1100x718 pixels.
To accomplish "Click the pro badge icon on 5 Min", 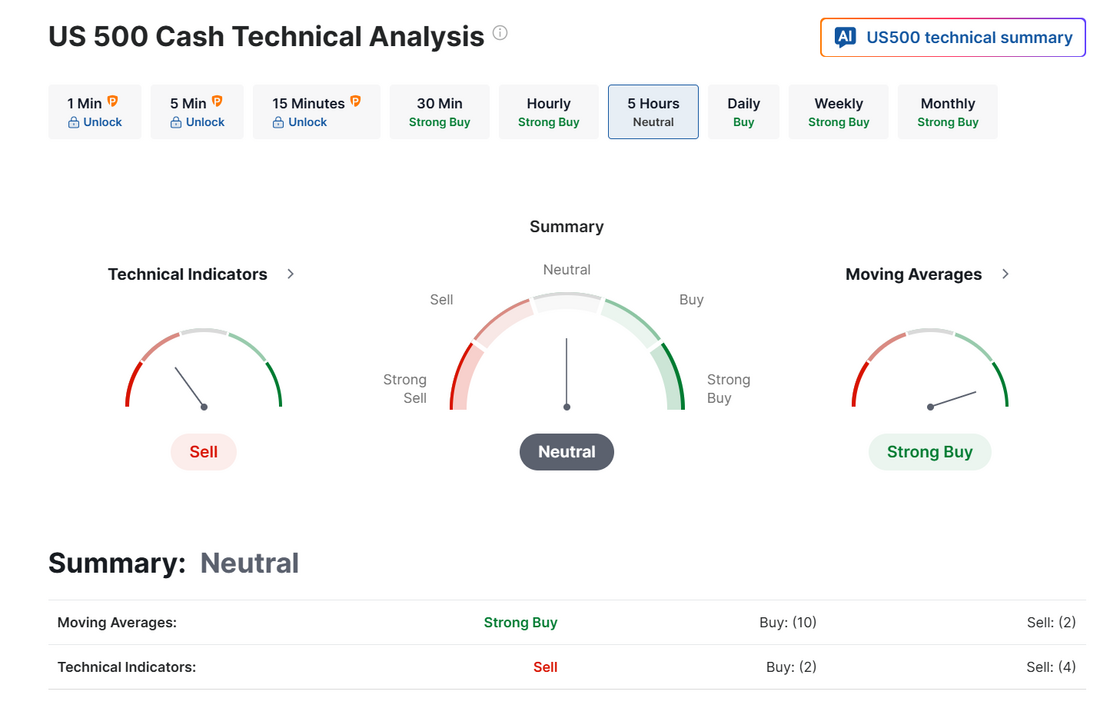I will coord(217,102).
